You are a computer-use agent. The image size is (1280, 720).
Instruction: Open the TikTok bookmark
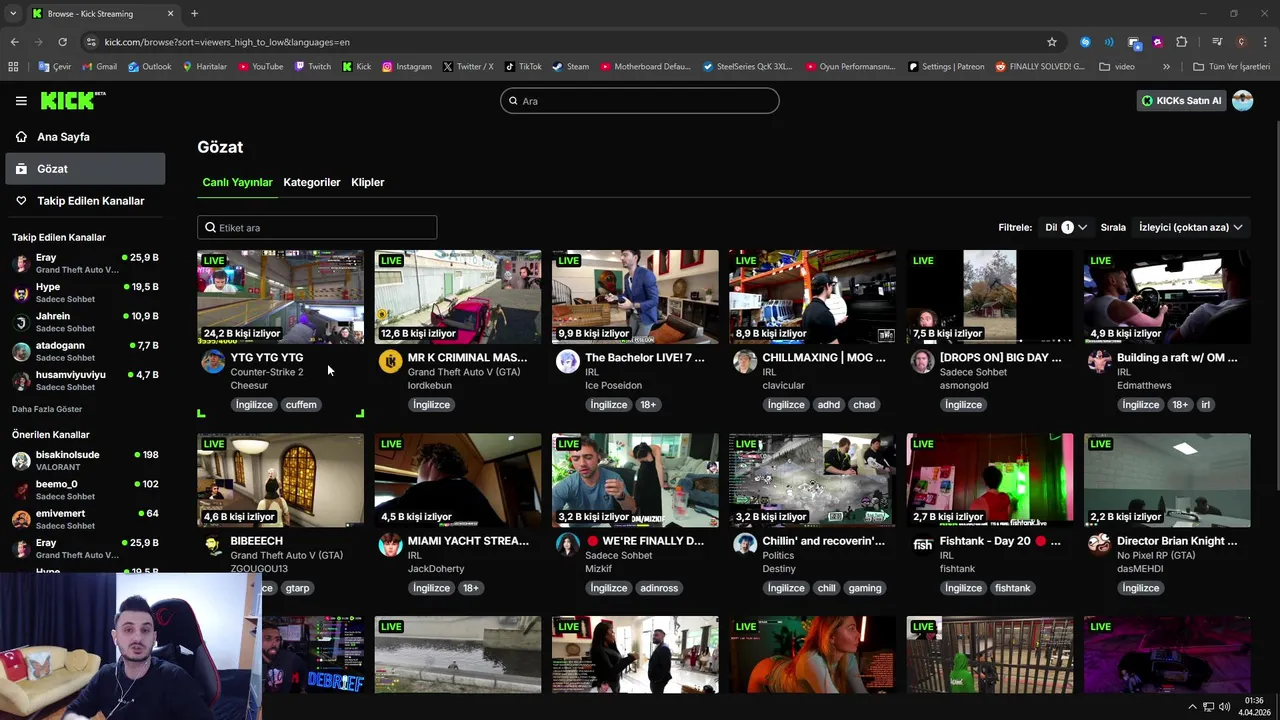click(x=522, y=67)
